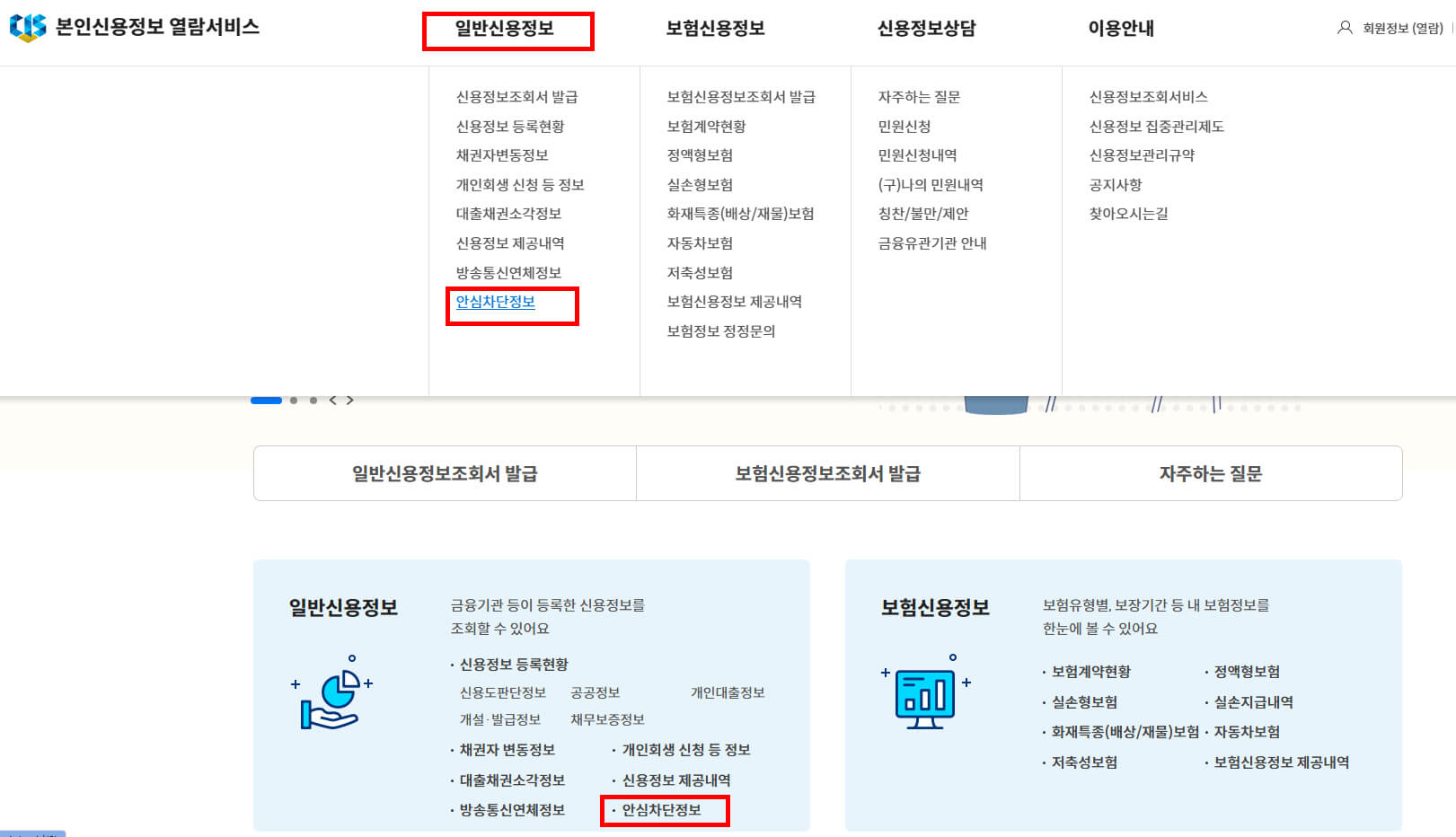Screen dimensions: 1456x837
Task: Click the left carousel arrow
Action: click(x=334, y=401)
